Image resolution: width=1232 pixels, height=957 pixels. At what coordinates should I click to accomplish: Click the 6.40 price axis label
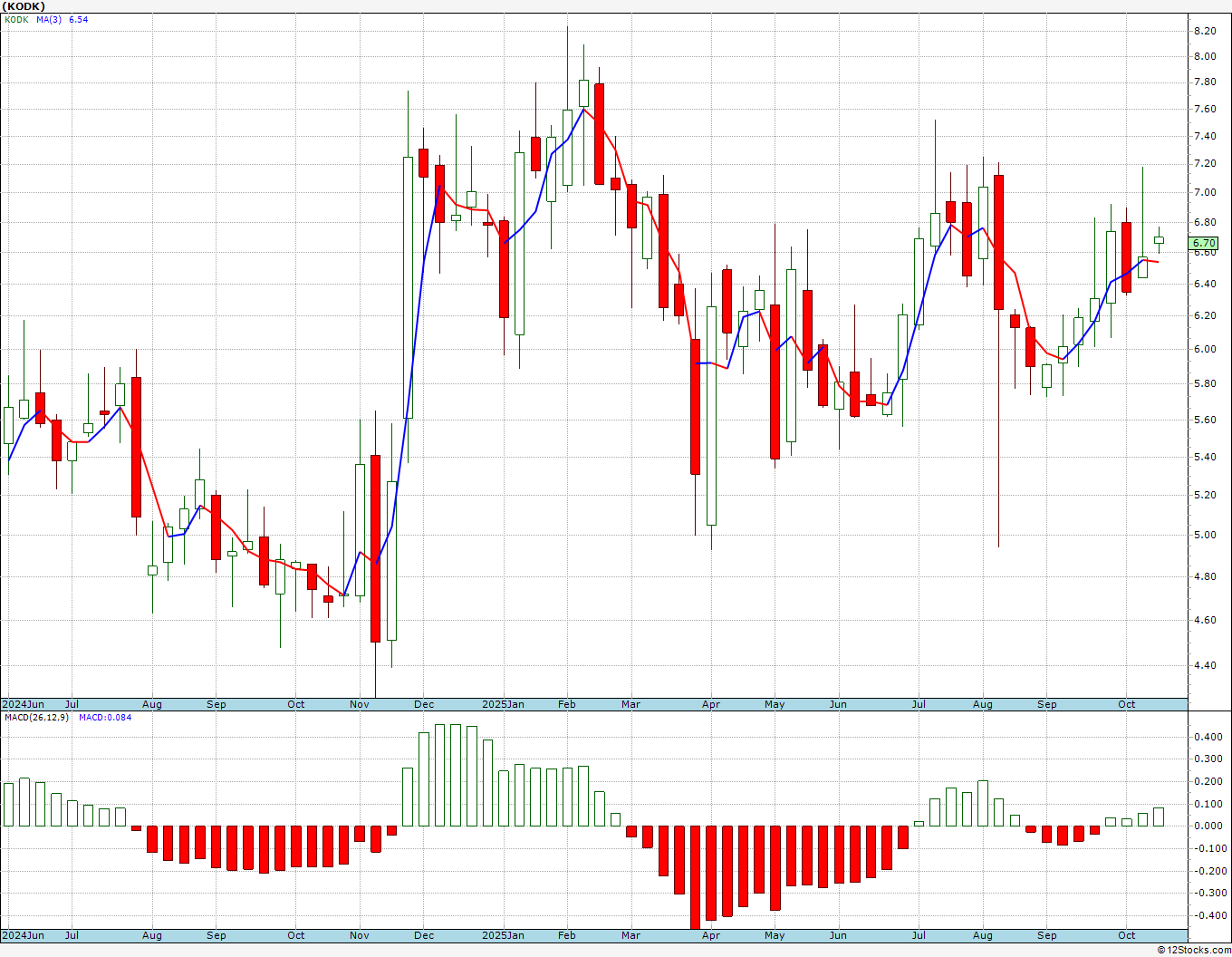tap(1205, 285)
